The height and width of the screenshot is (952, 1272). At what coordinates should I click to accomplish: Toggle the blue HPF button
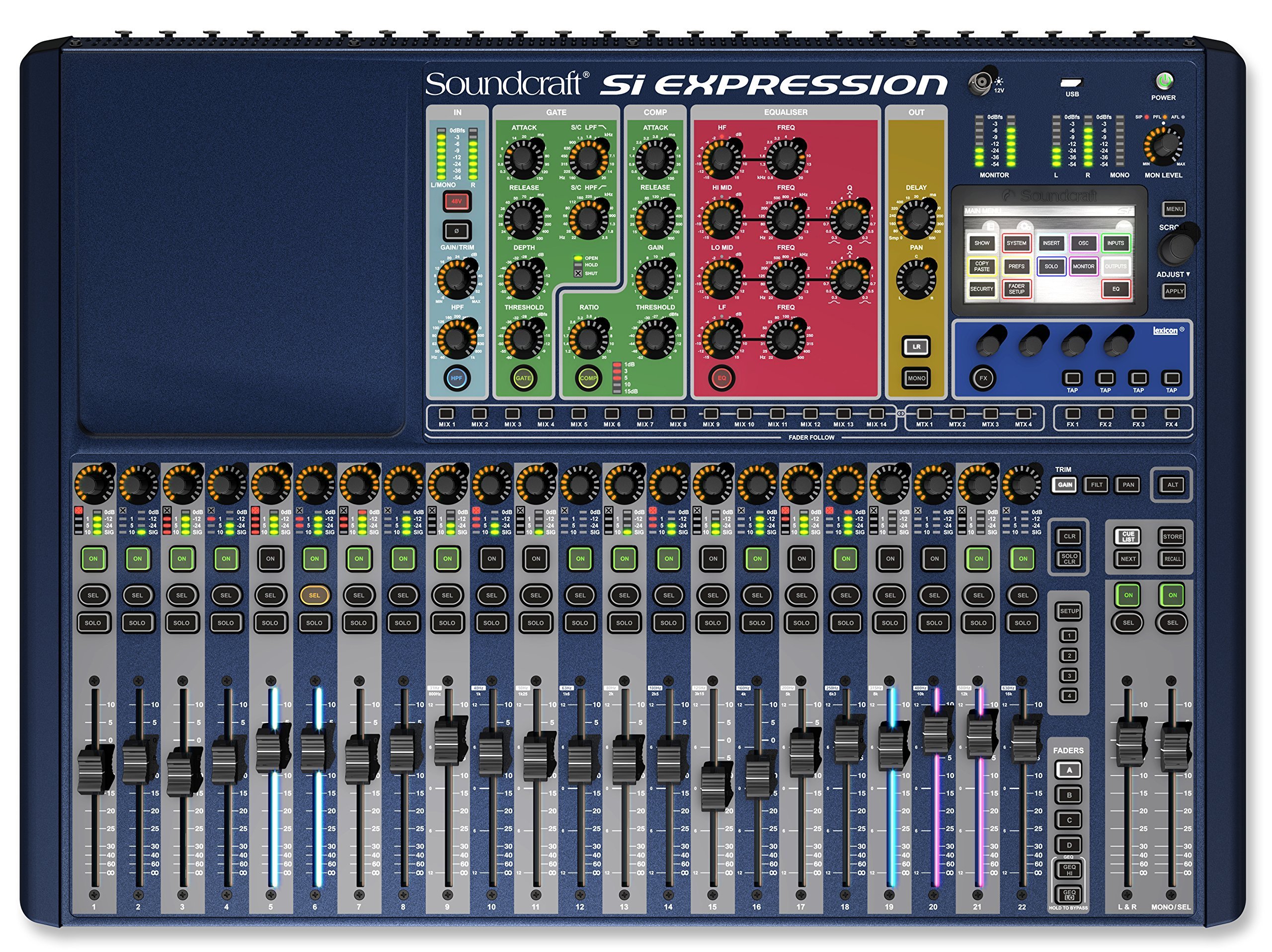click(x=457, y=378)
